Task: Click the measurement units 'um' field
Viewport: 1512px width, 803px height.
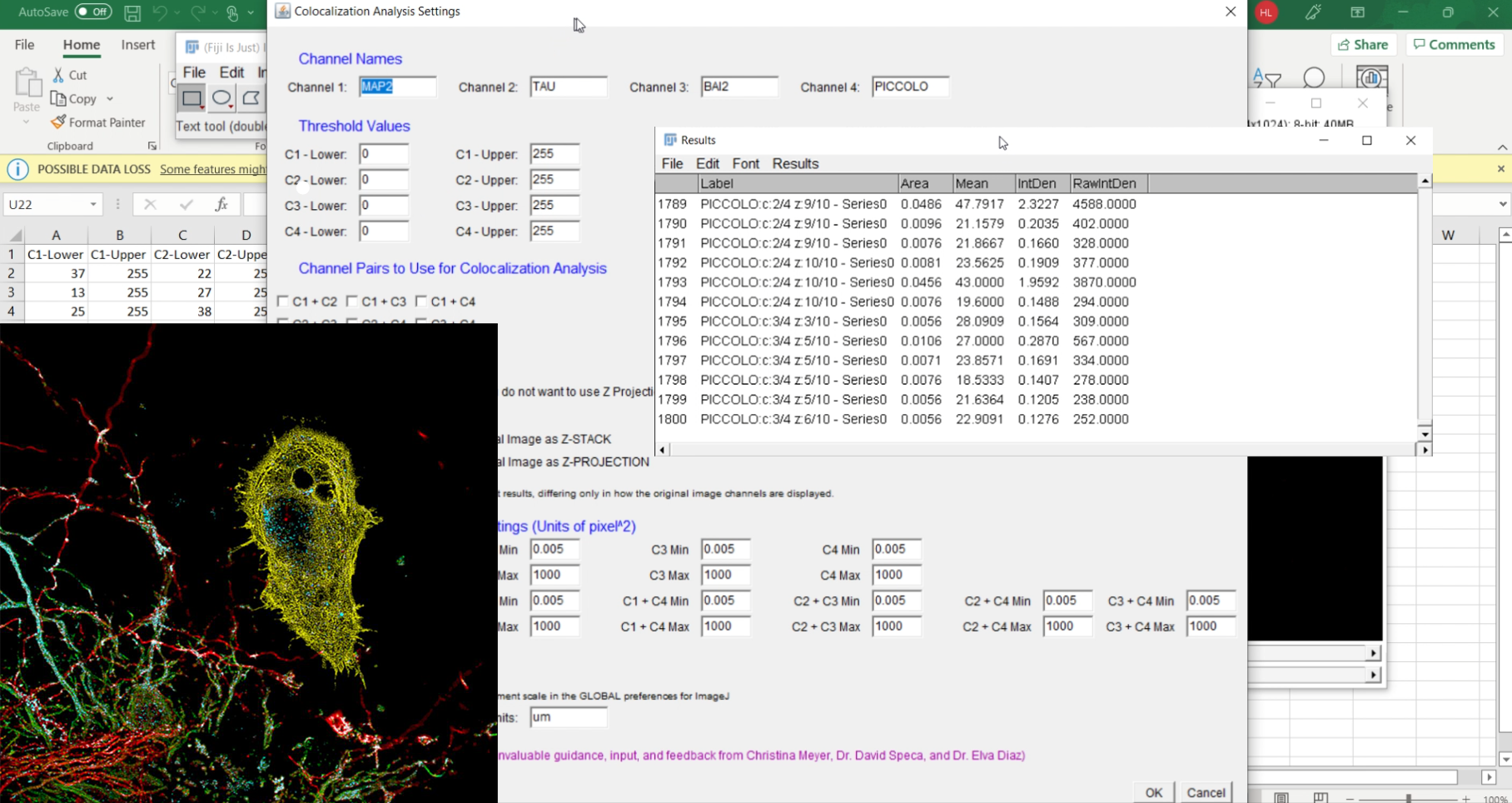Action: click(569, 717)
